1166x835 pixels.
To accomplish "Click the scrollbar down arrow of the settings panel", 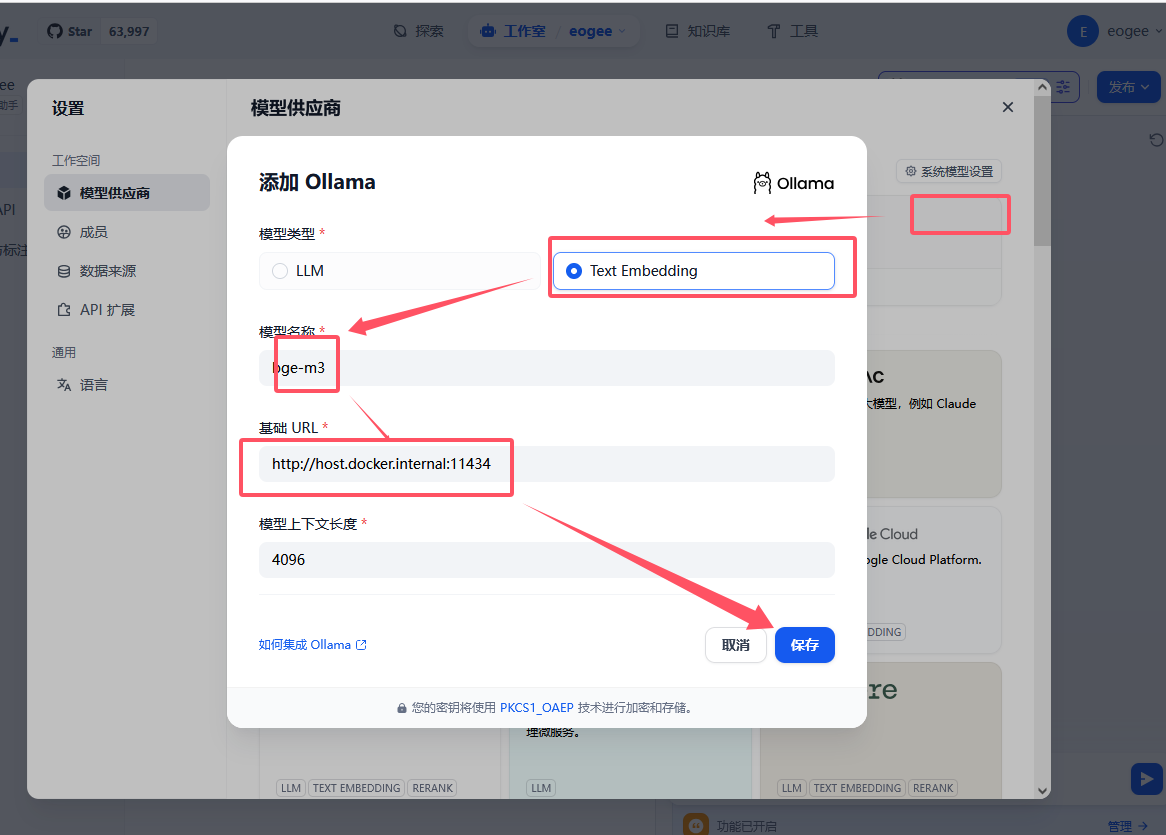I will point(1043,790).
